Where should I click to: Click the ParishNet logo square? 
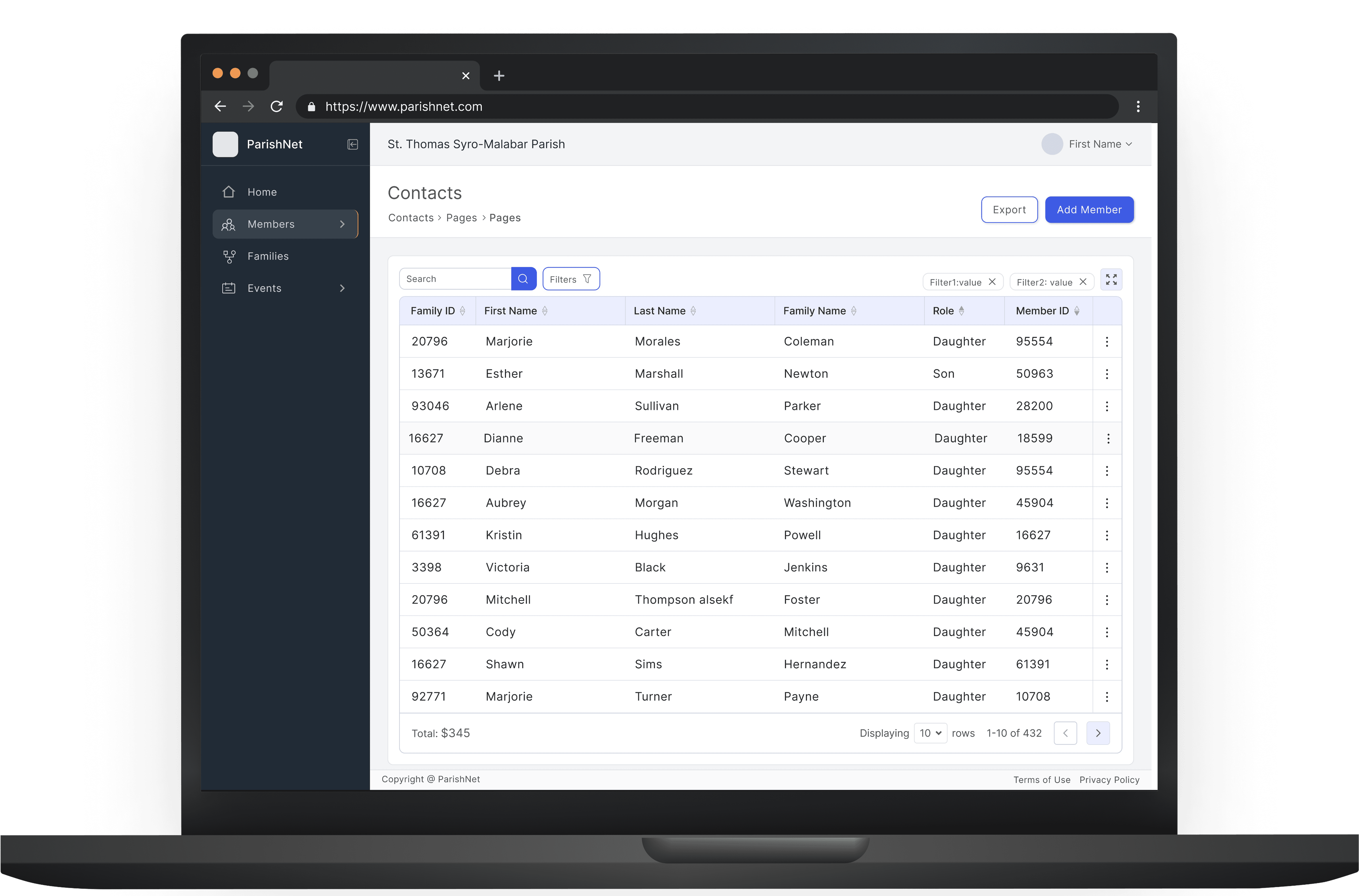(x=225, y=145)
